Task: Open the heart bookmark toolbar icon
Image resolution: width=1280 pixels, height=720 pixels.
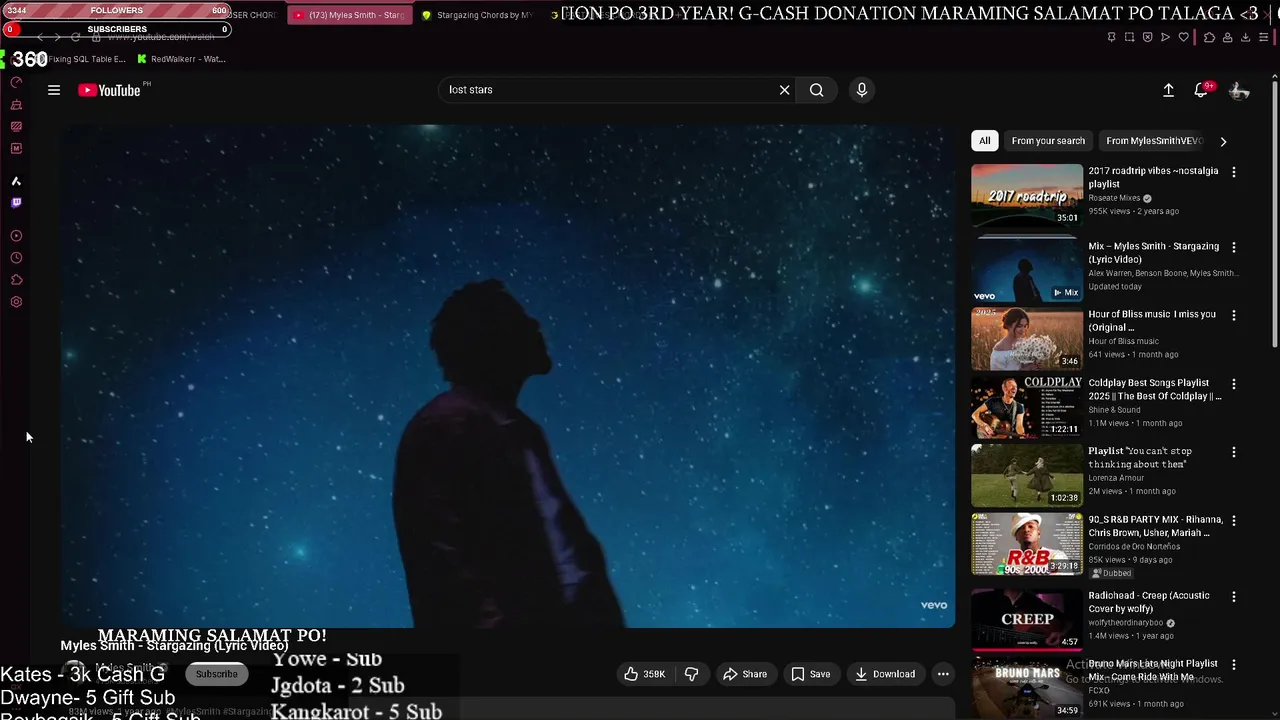Action: [1183, 37]
